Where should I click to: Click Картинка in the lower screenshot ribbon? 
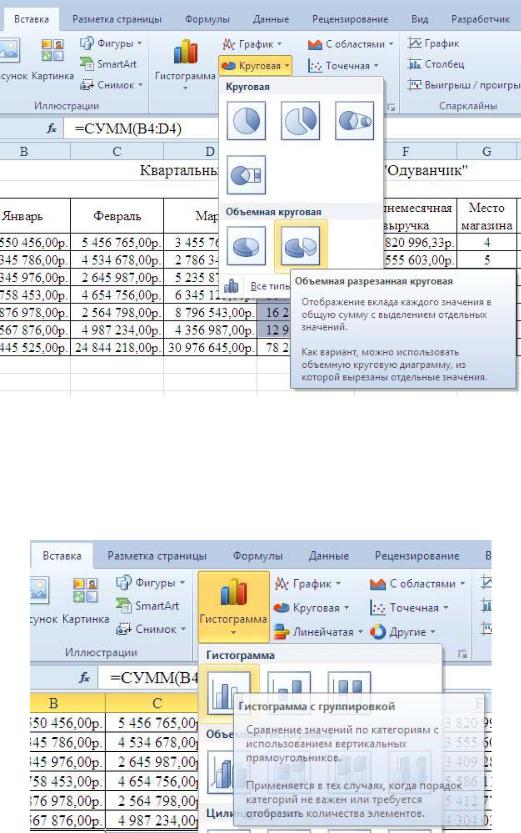click(x=86, y=601)
